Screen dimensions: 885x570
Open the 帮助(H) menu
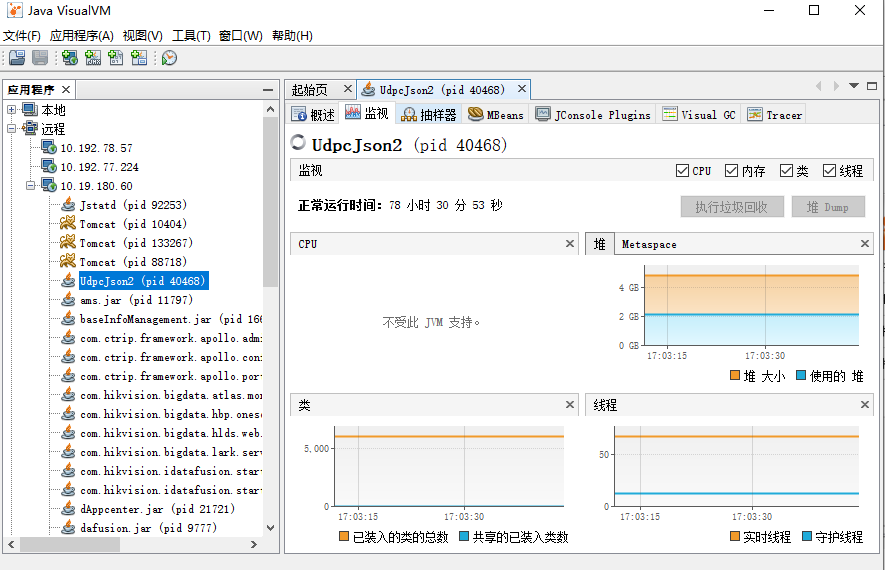[x=292, y=36]
